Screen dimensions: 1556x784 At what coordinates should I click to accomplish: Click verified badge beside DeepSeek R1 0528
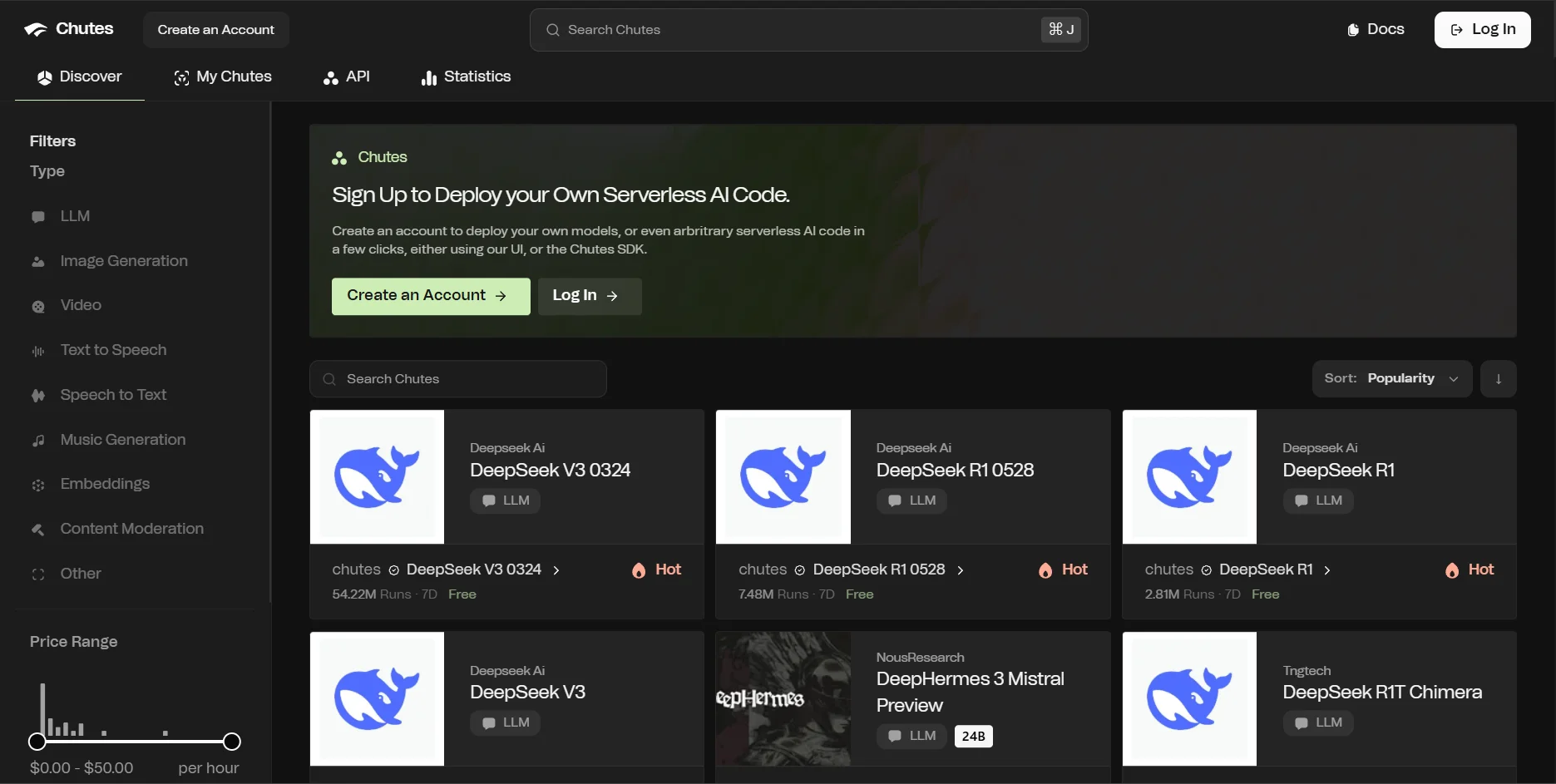[800, 570]
